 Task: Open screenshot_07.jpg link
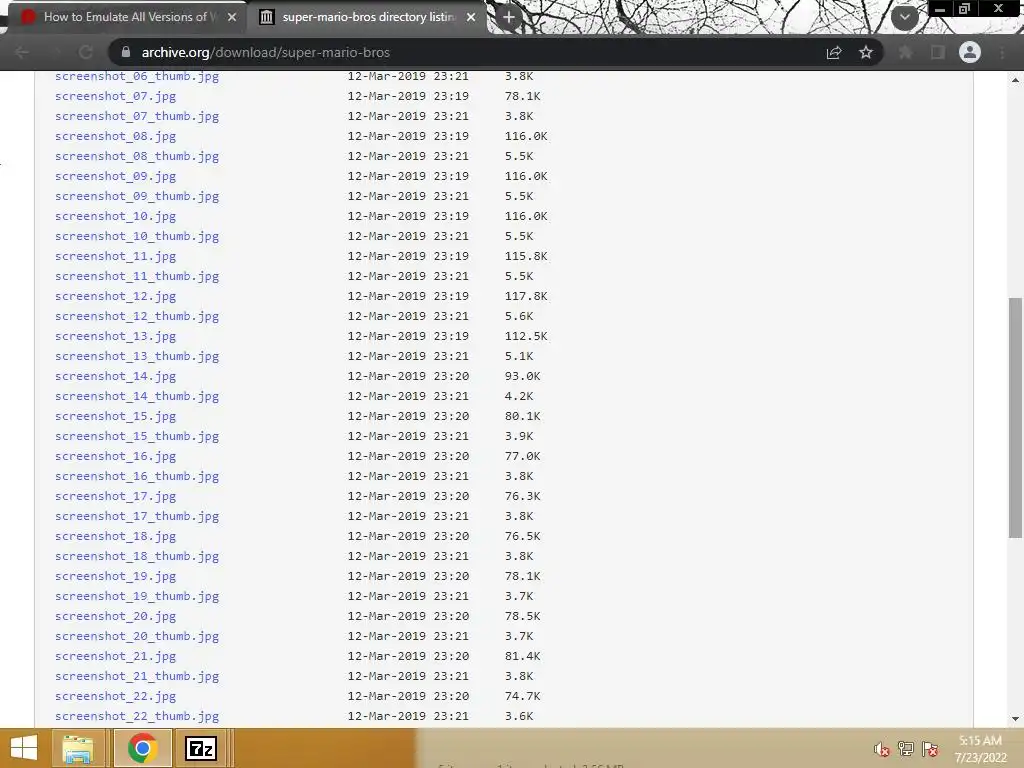(x=116, y=96)
